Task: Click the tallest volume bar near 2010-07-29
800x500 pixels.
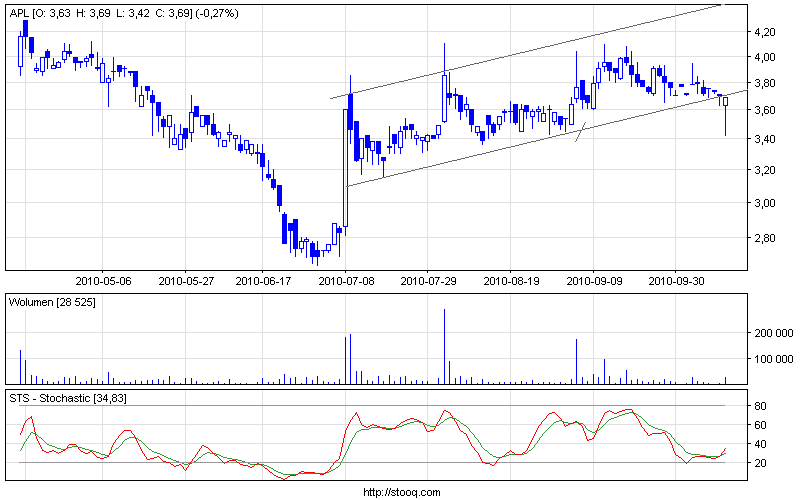Action: (x=444, y=346)
